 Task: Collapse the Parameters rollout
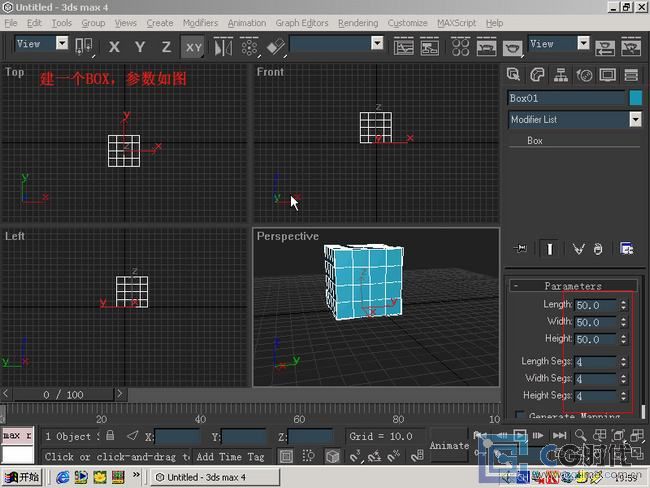click(573, 286)
